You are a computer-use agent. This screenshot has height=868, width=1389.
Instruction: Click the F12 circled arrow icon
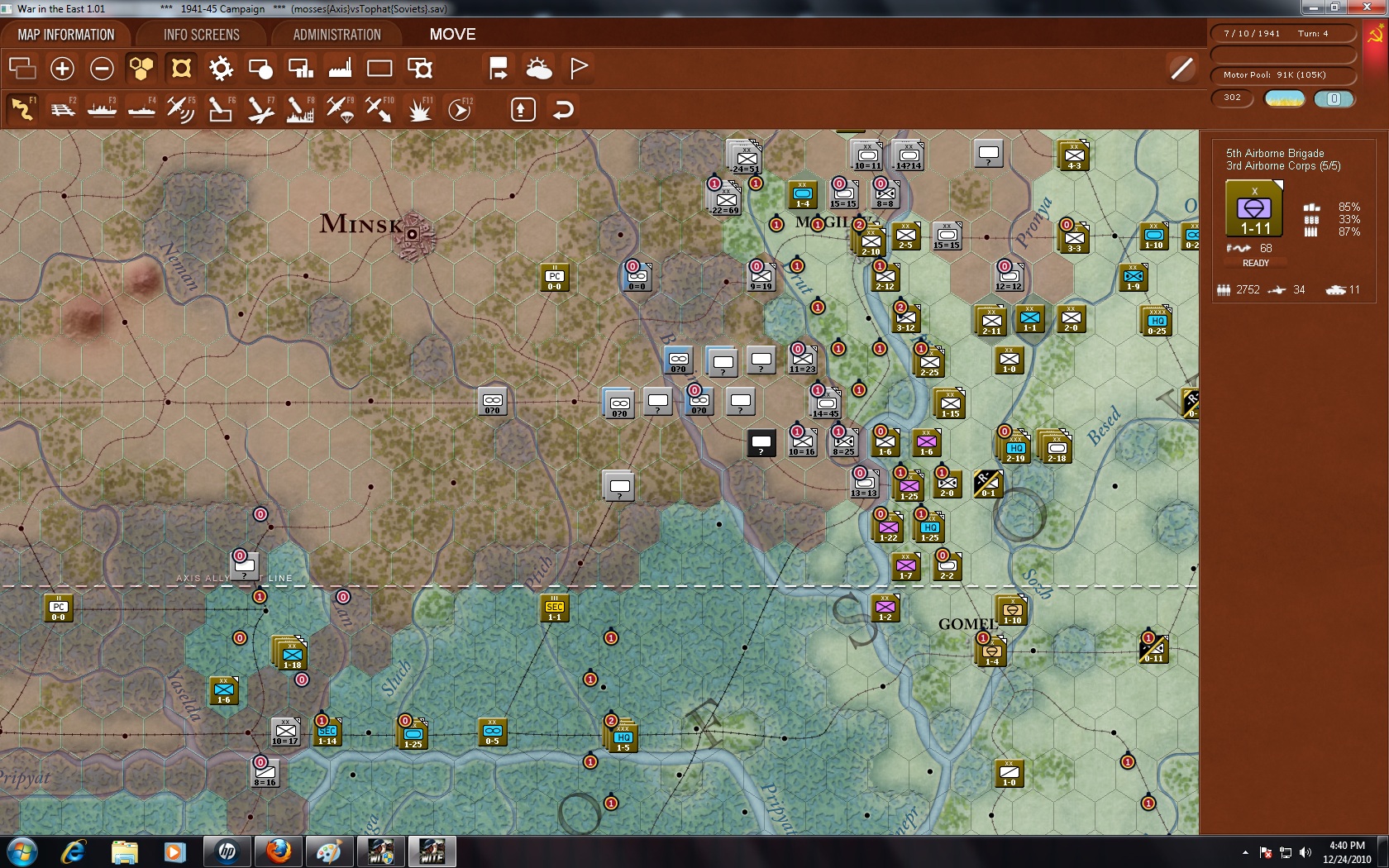460,109
